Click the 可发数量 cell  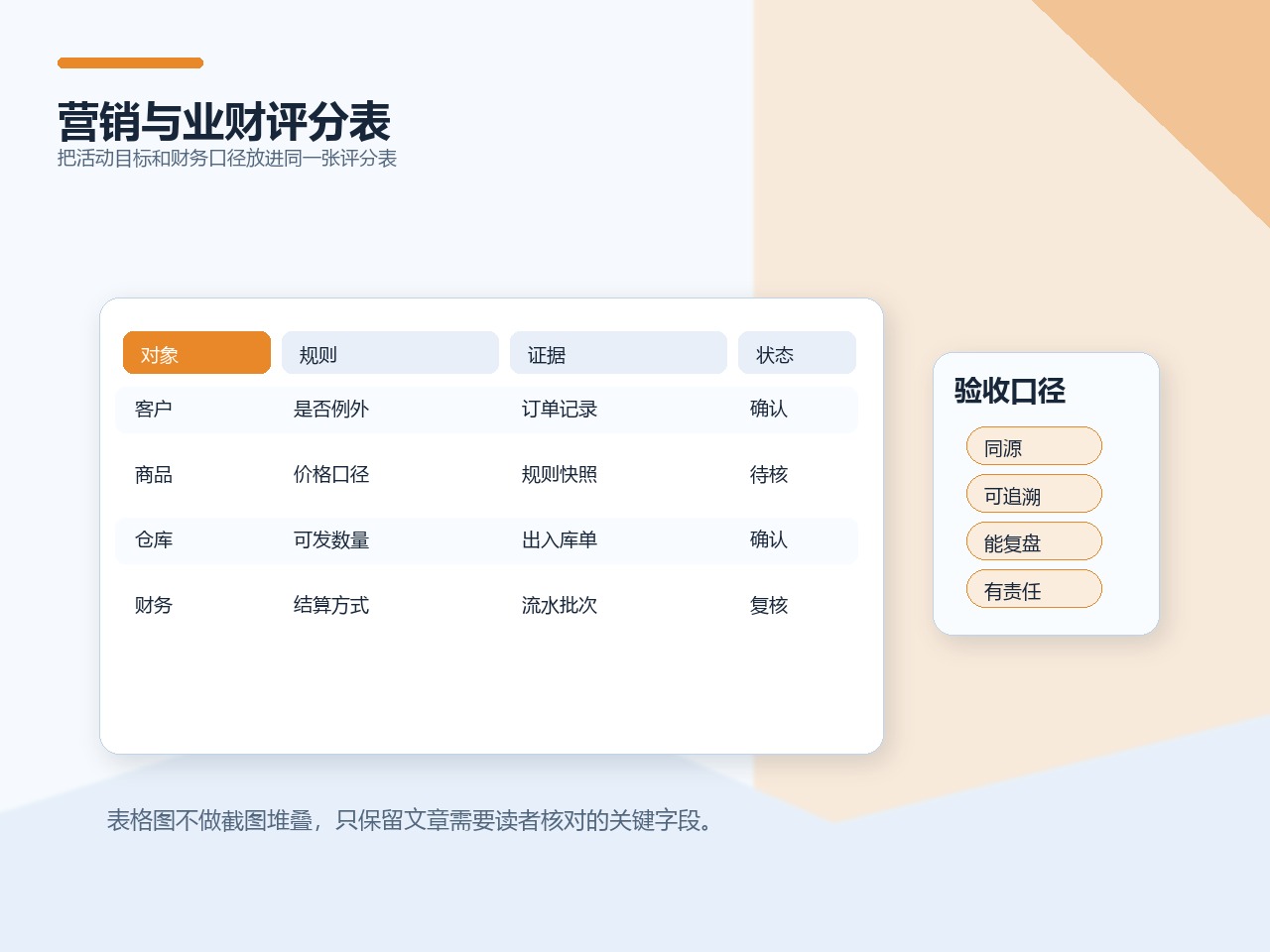[x=331, y=539]
